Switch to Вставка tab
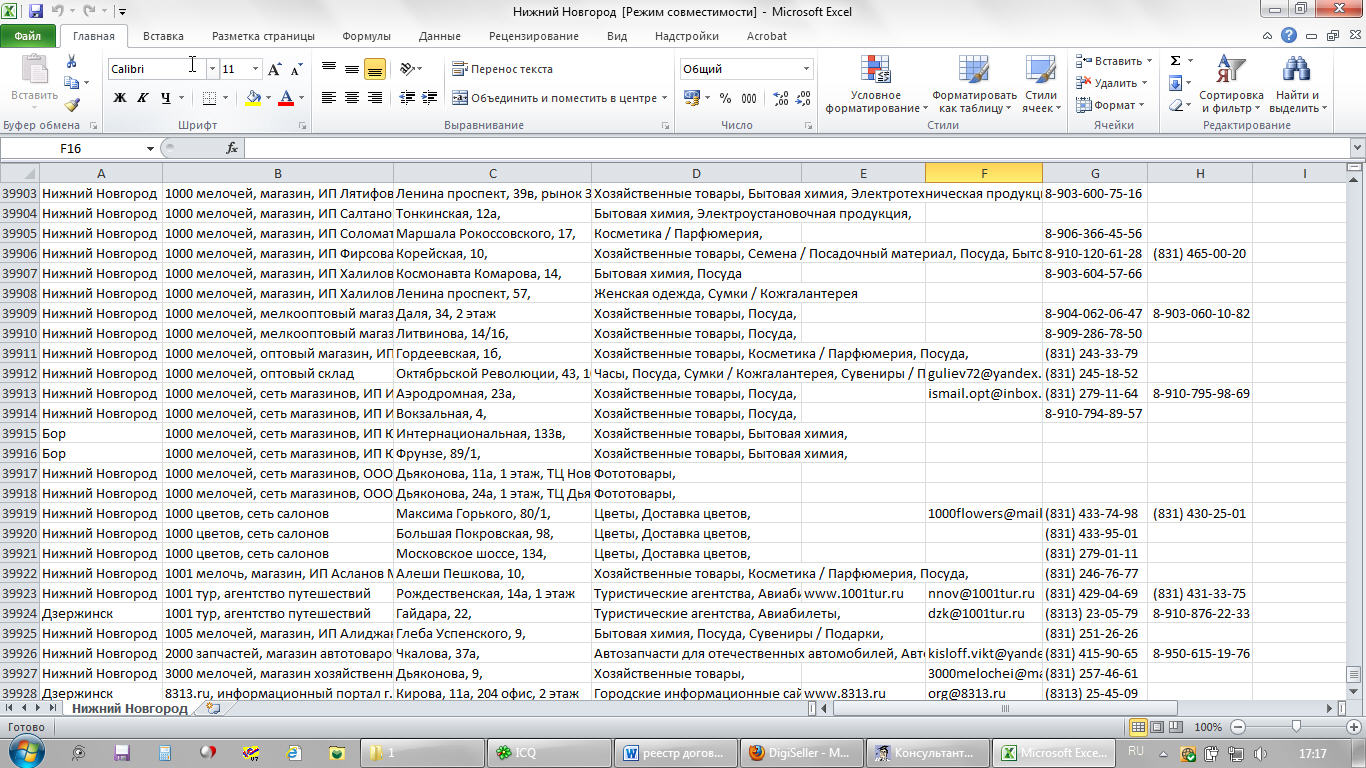Screen dimensions: 1366x768 click(x=163, y=36)
